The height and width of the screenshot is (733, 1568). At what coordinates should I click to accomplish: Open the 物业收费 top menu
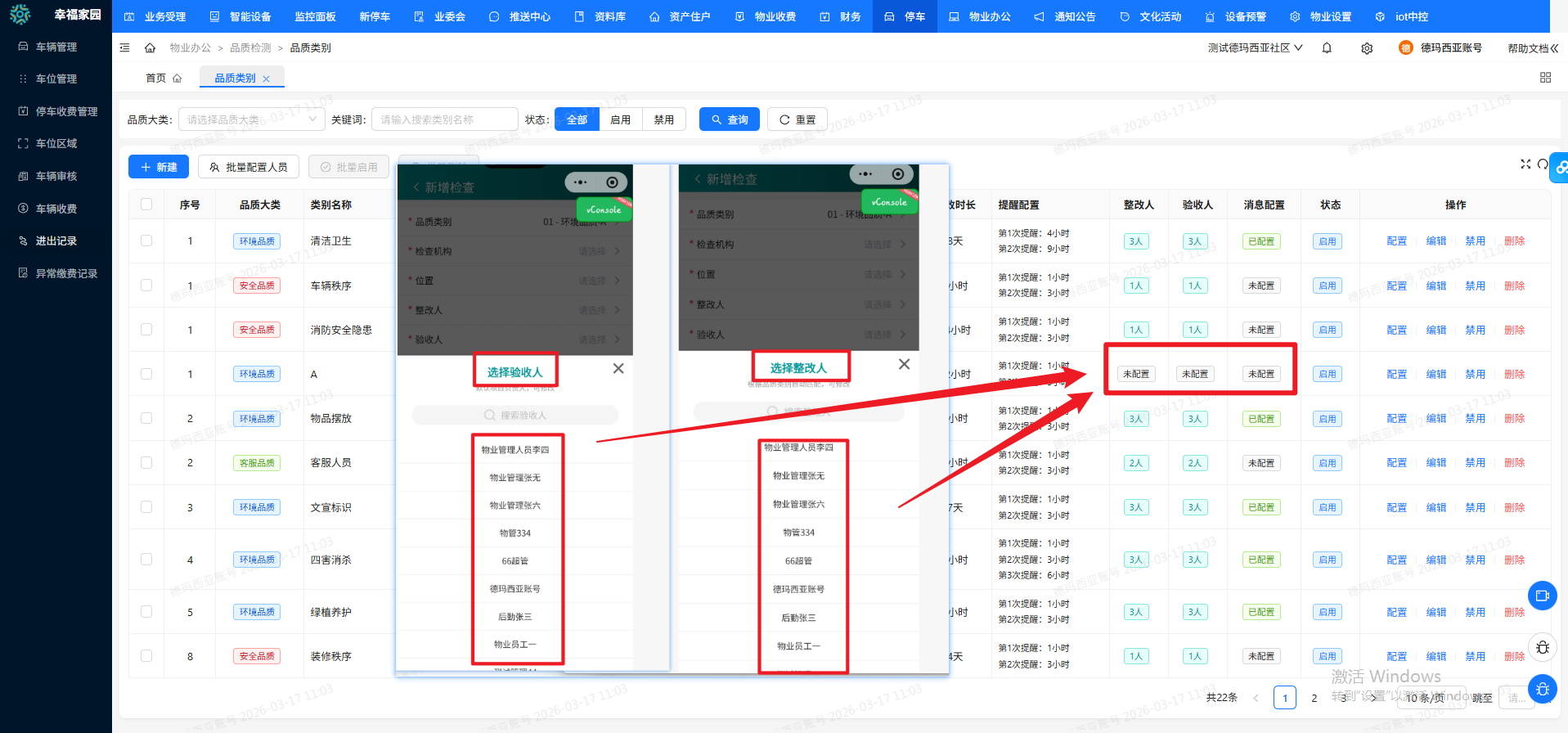pos(766,16)
